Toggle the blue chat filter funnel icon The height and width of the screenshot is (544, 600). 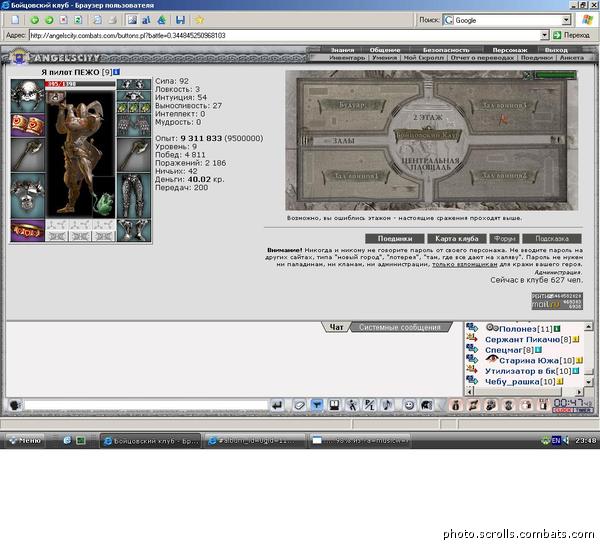[x=317, y=405]
